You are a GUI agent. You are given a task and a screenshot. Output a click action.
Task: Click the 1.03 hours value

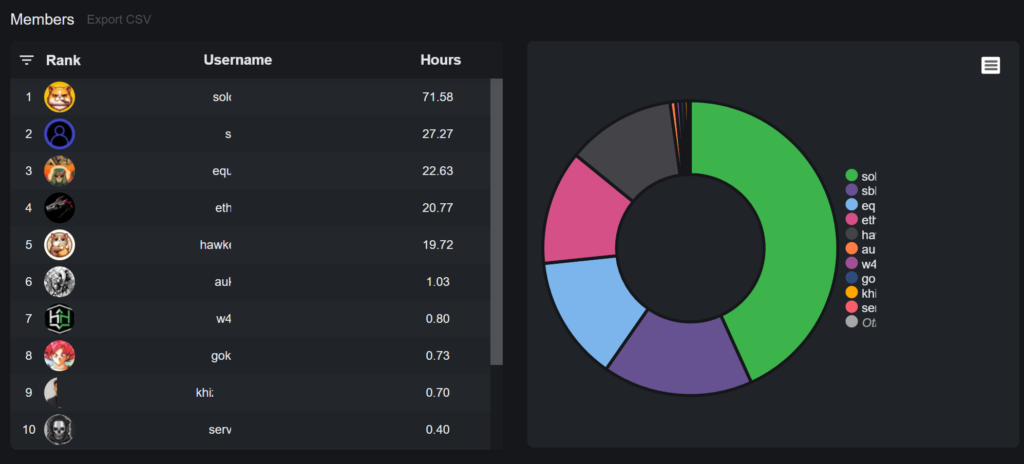[438, 282]
